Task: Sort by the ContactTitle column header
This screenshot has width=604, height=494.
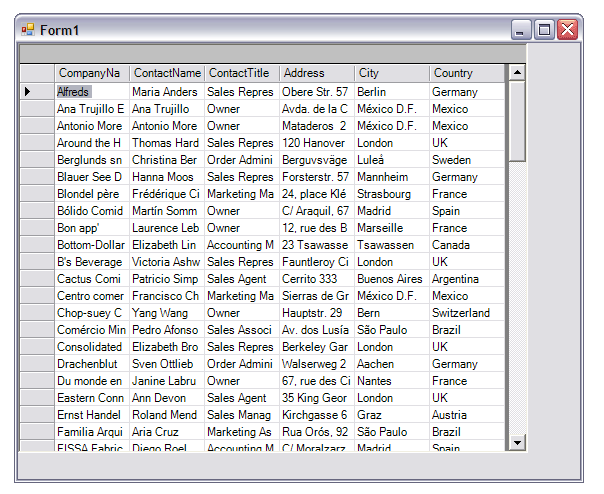Action: tap(242, 73)
